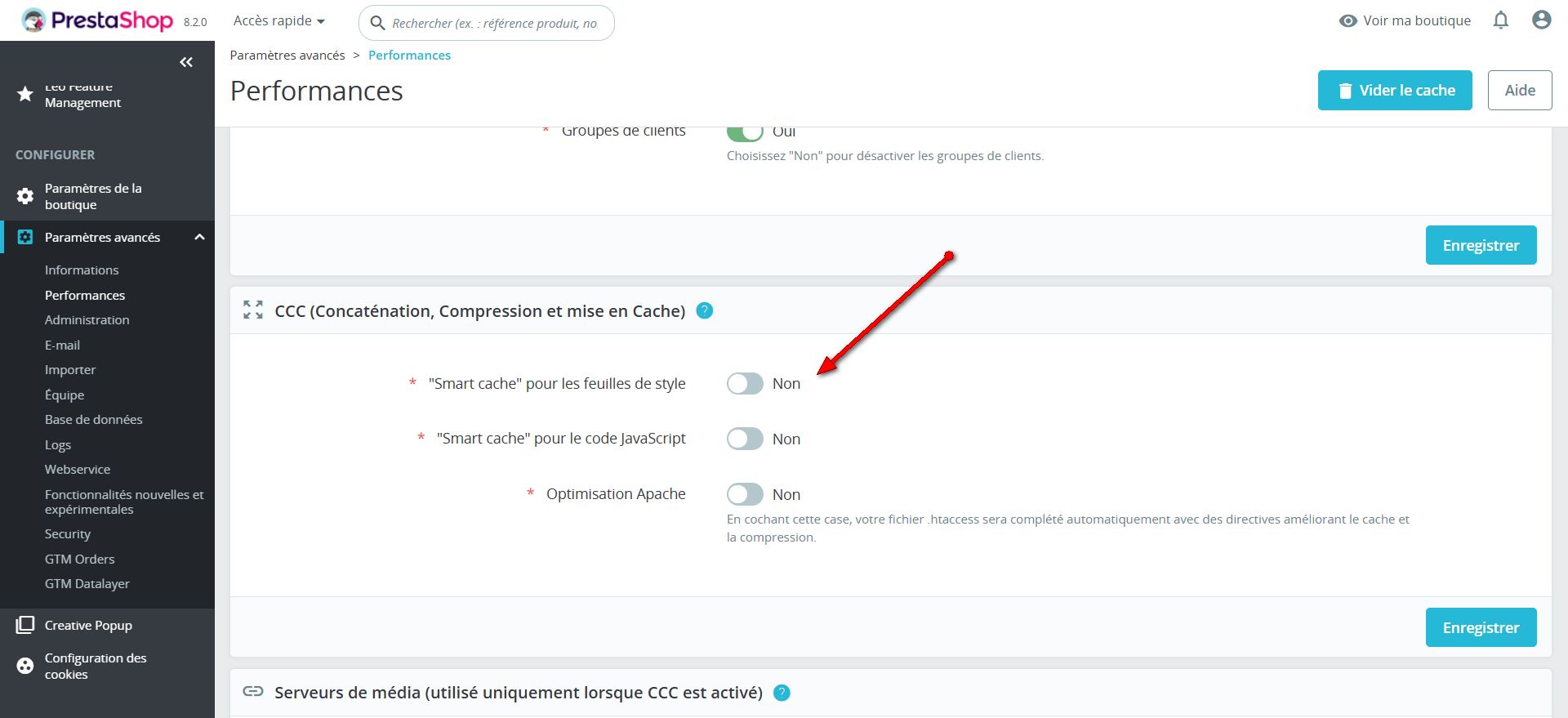The width and height of the screenshot is (1568, 718).
Task: Click Enregistrer button in CCC section
Action: pos(1481,627)
